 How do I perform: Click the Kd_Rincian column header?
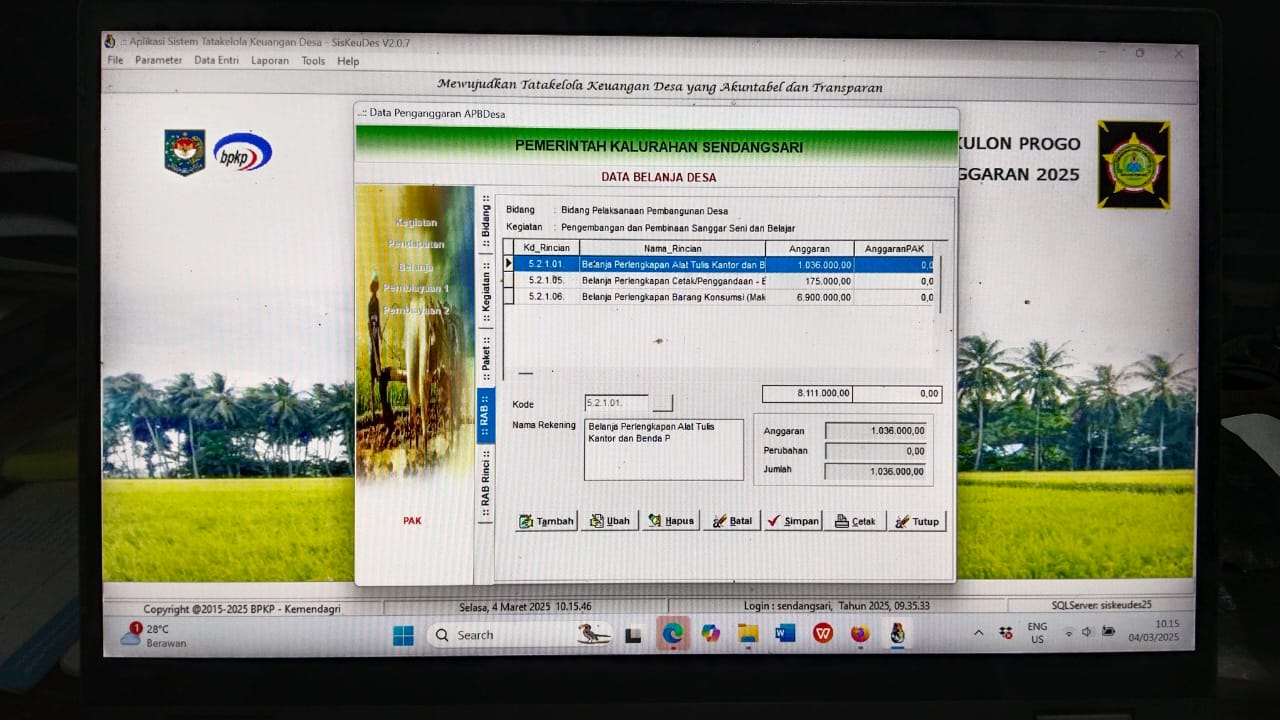546,248
